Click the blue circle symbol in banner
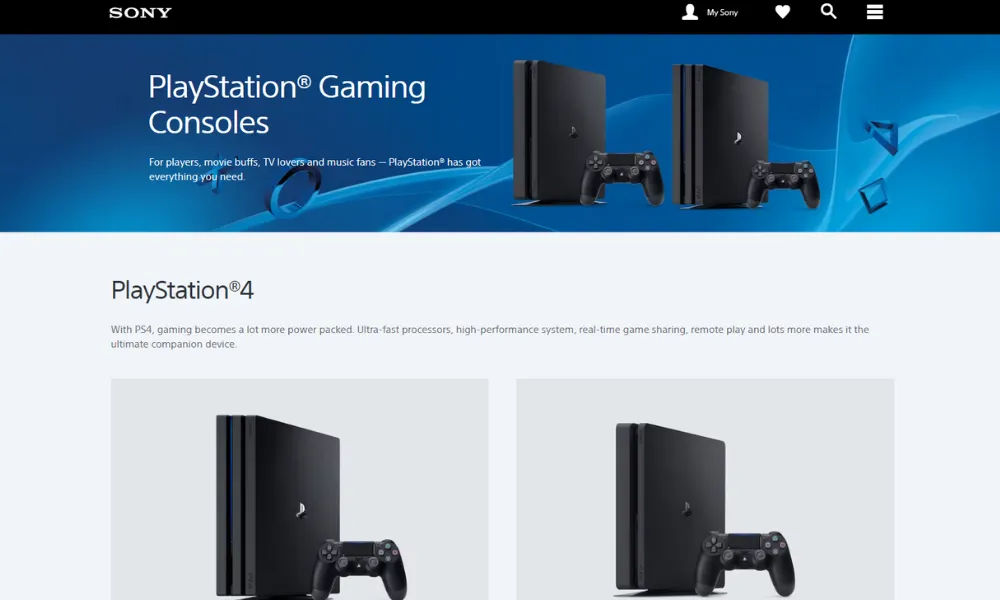 coord(294,191)
